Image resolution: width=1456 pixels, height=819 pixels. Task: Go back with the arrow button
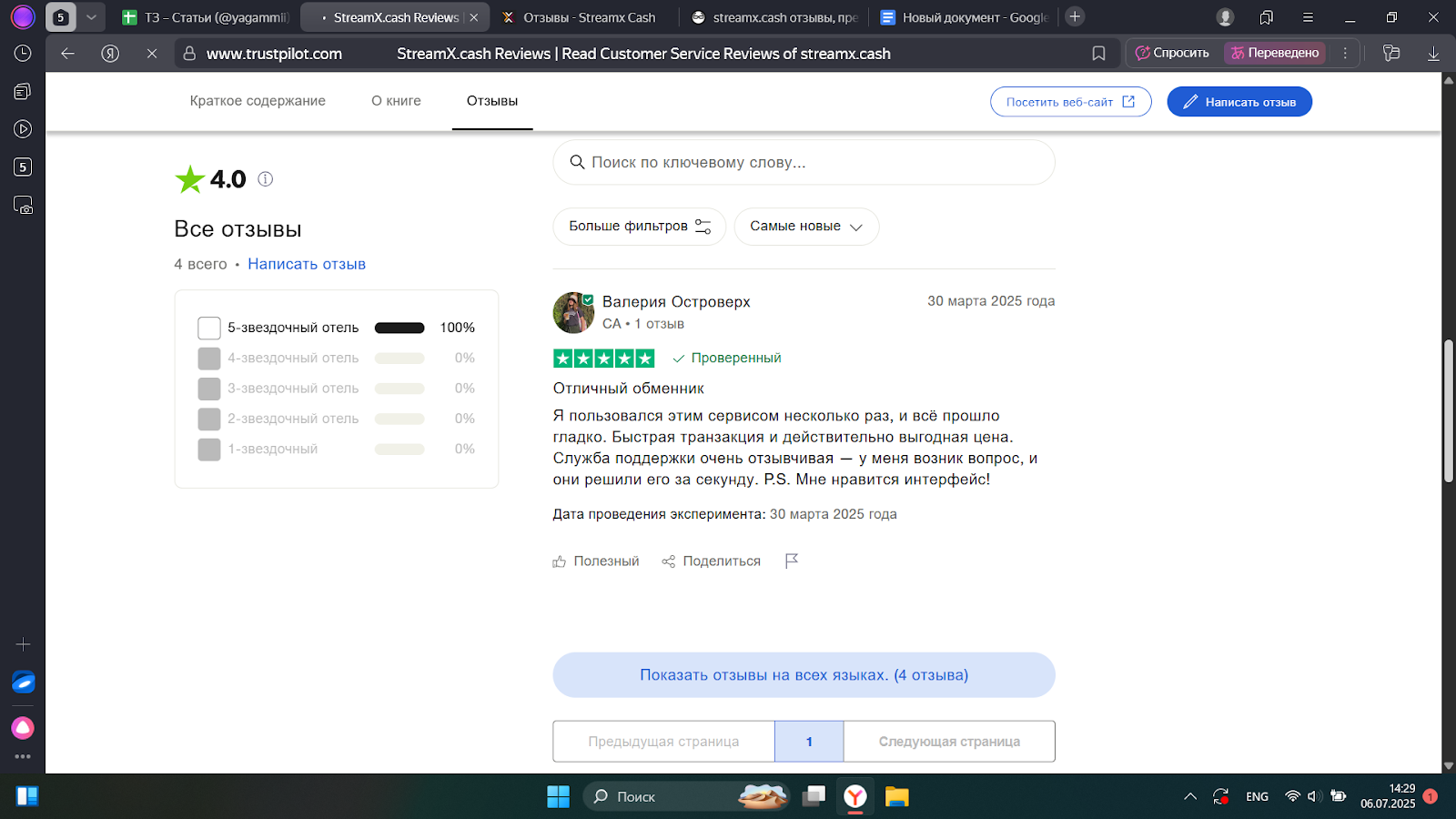click(67, 54)
